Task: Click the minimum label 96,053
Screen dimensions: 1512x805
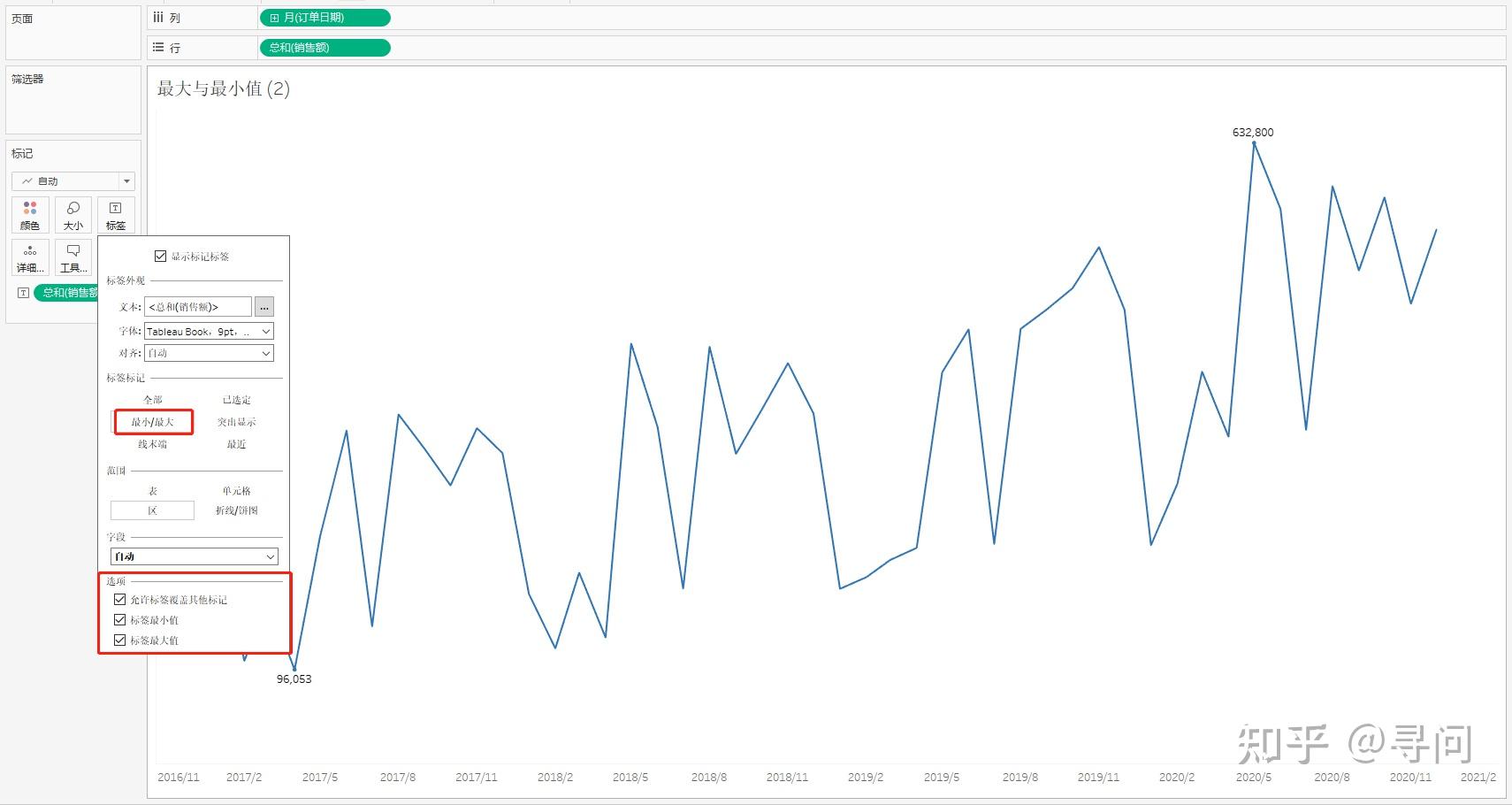Action: pyautogui.click(x=294, y=679)
